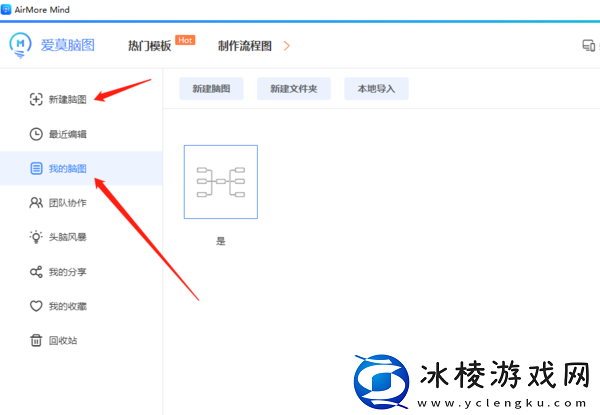Open 最近编辑 in the sidebar
600x415 pixels.
(x=68, y=134)
